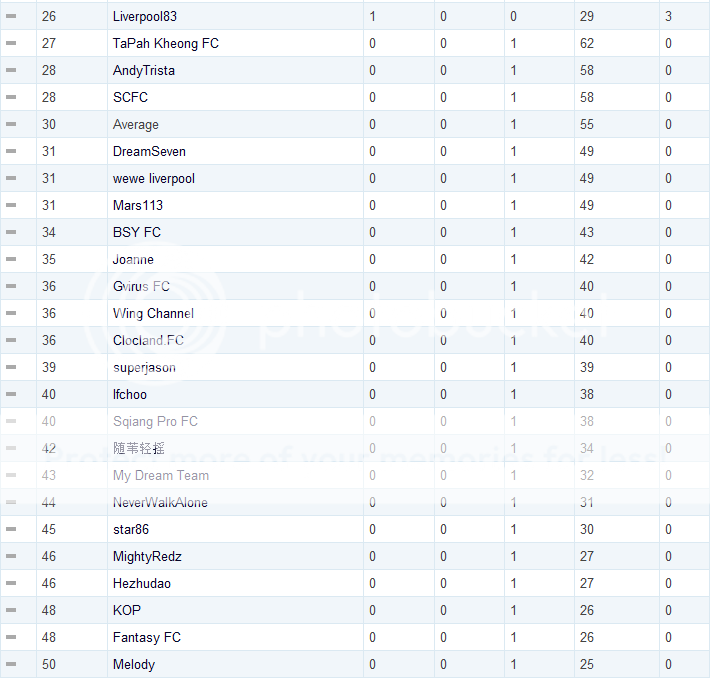
Task: View the MightyRedz team
Action: click(x=147, y=557)
